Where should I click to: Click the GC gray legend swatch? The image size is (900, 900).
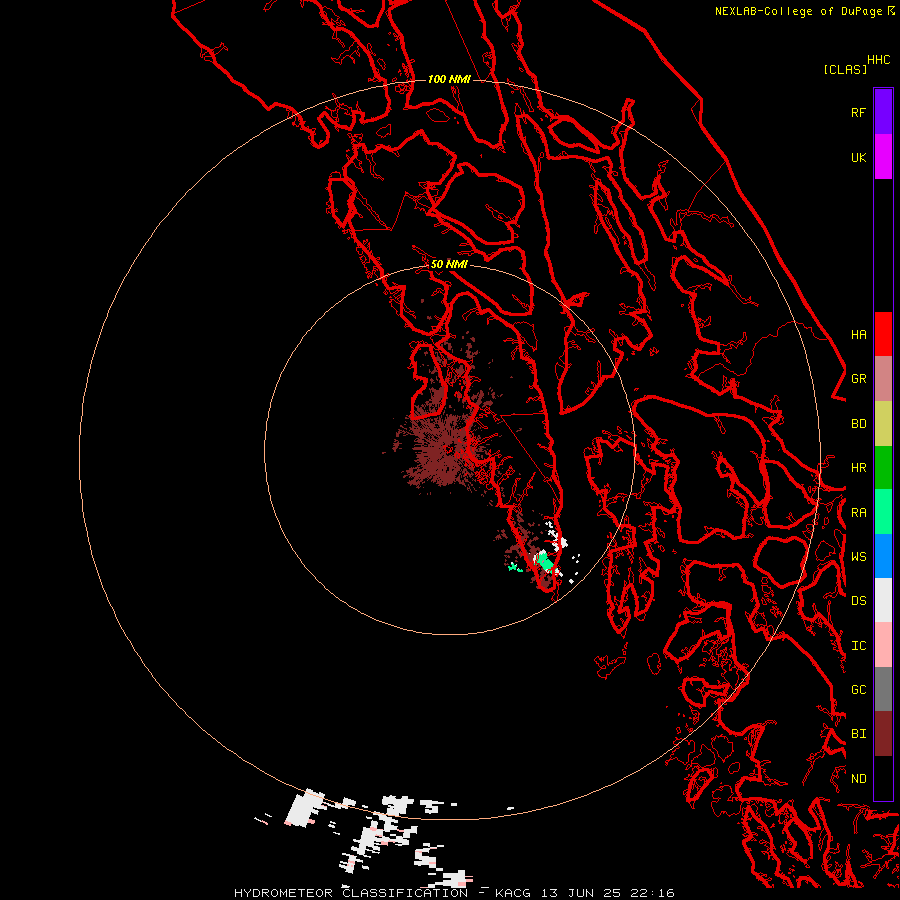point(883,689)
